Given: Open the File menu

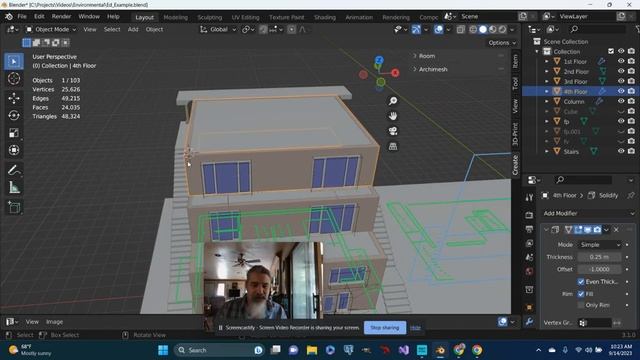Looking at the screenshot, I should tap(22, 17).
